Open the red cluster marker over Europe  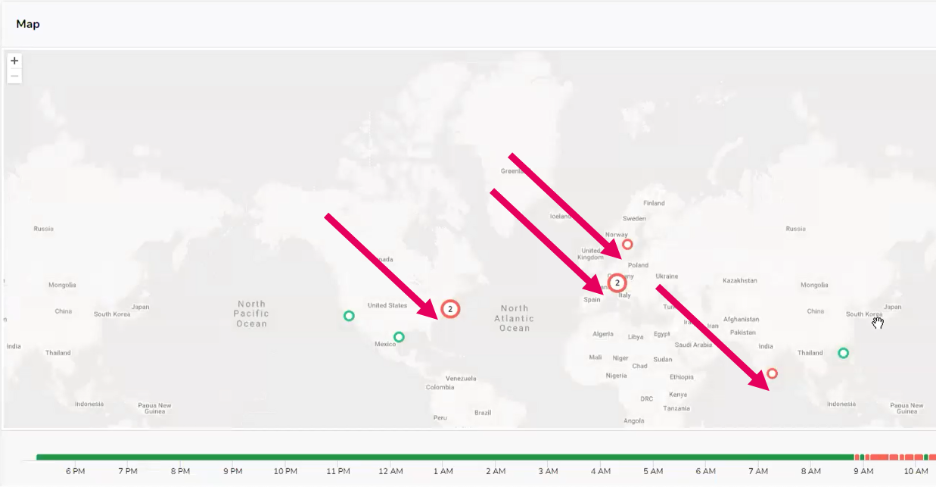(x=617, y=283)
